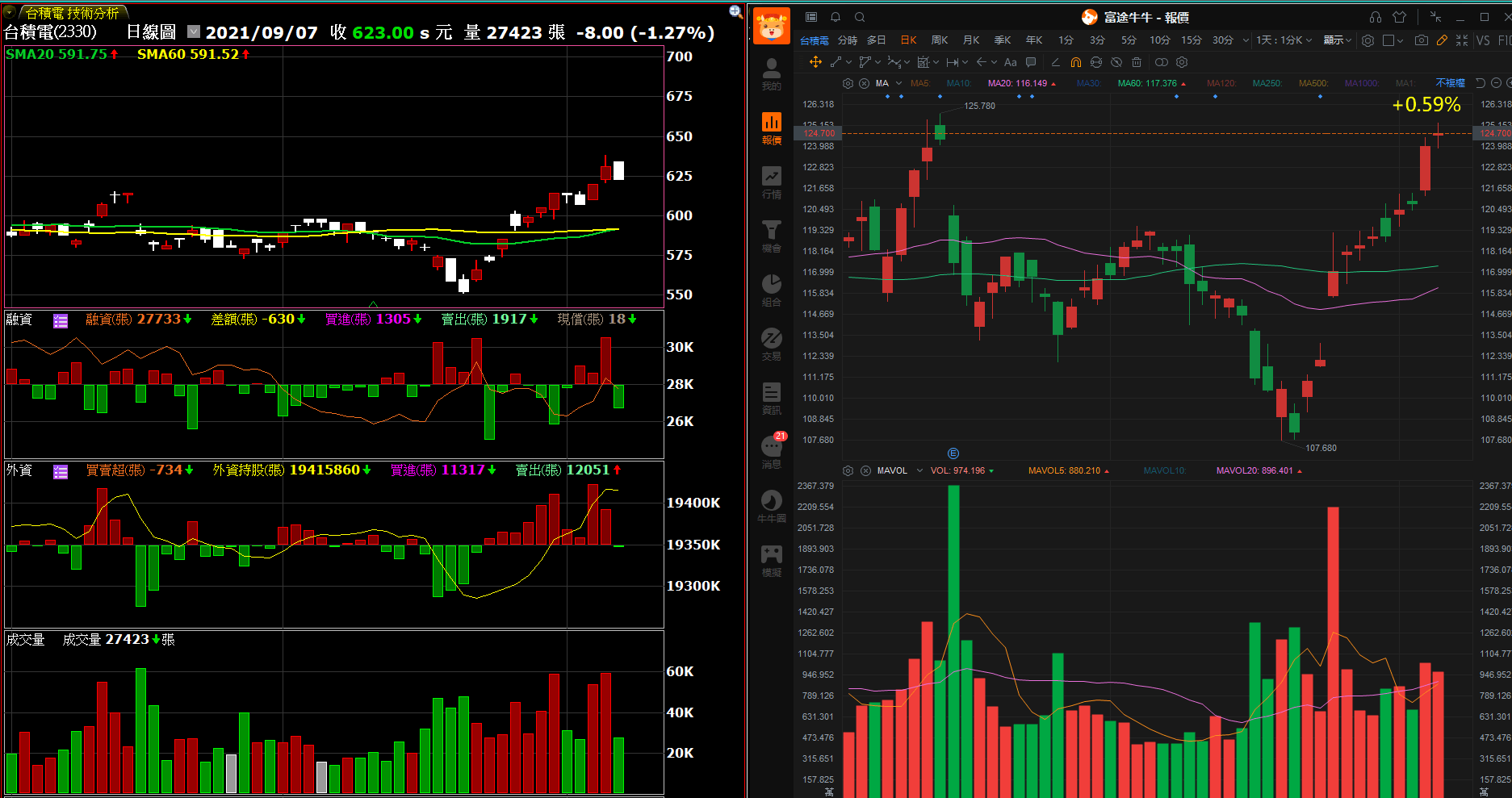The image size is (1512, 798).
Task: Select the crosshair move tool in drawing toolbar
Action: coord(815,62)
